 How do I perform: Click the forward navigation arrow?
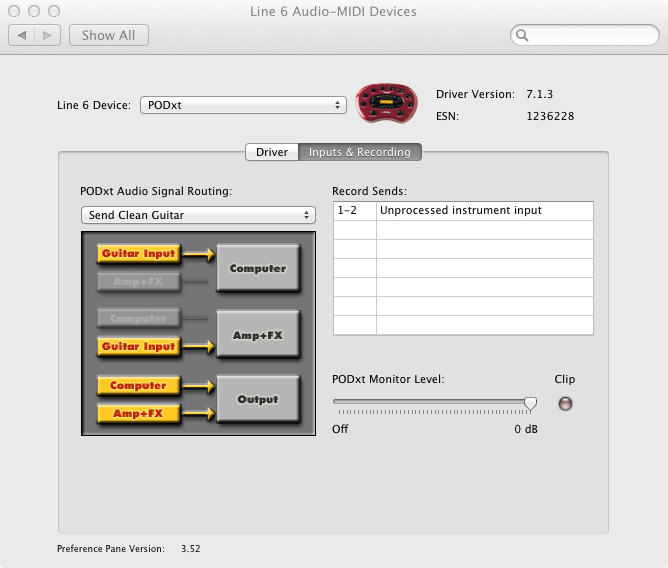tap(47, 35)
